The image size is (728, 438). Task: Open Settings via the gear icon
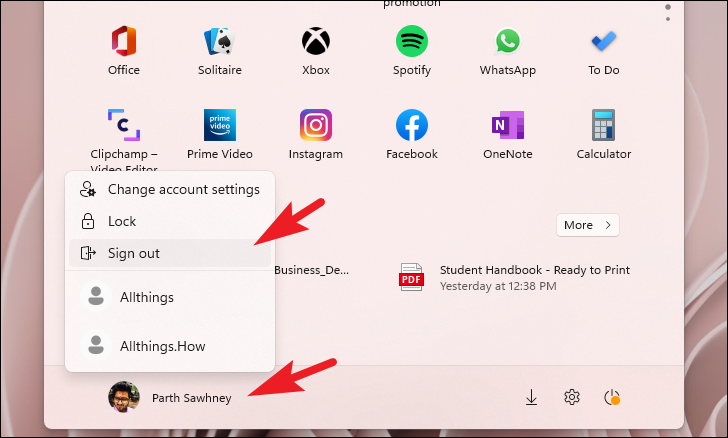(x=572, y=398)
